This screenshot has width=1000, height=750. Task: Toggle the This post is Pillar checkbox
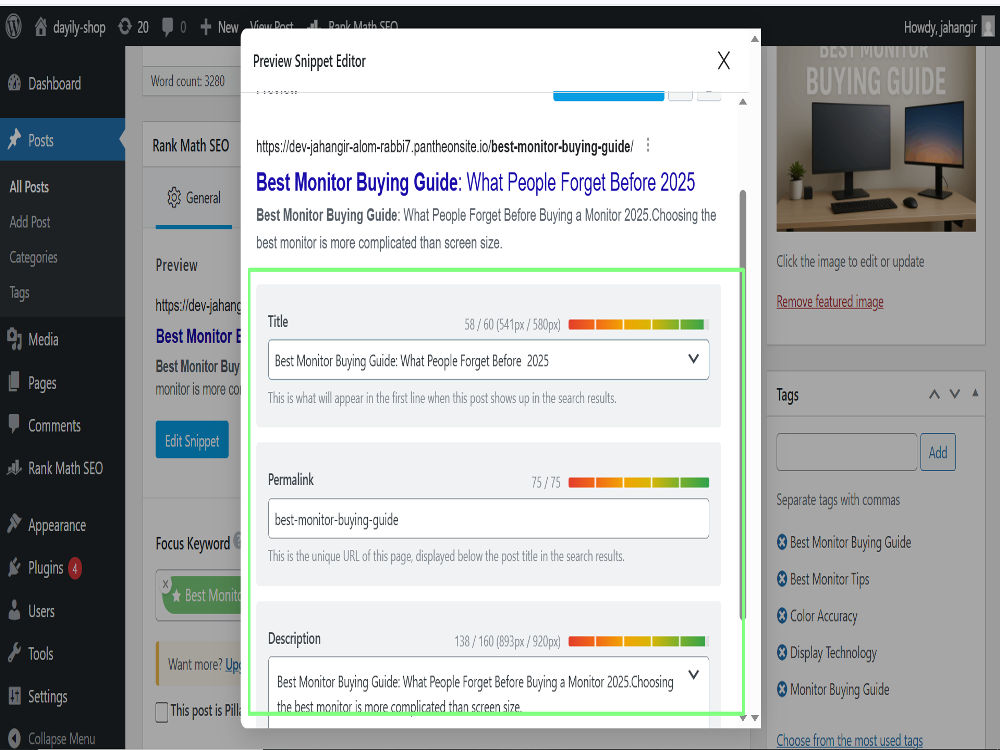(x=162, y=711)
